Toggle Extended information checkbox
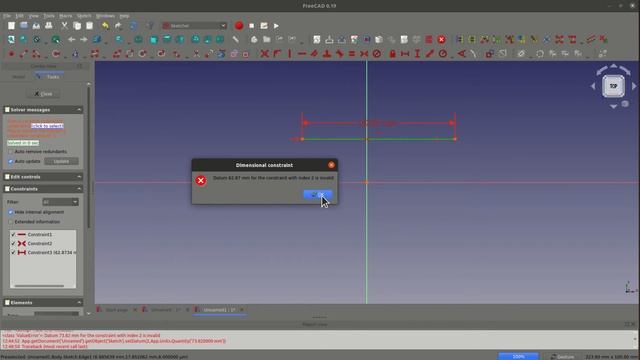 (11, 222)
